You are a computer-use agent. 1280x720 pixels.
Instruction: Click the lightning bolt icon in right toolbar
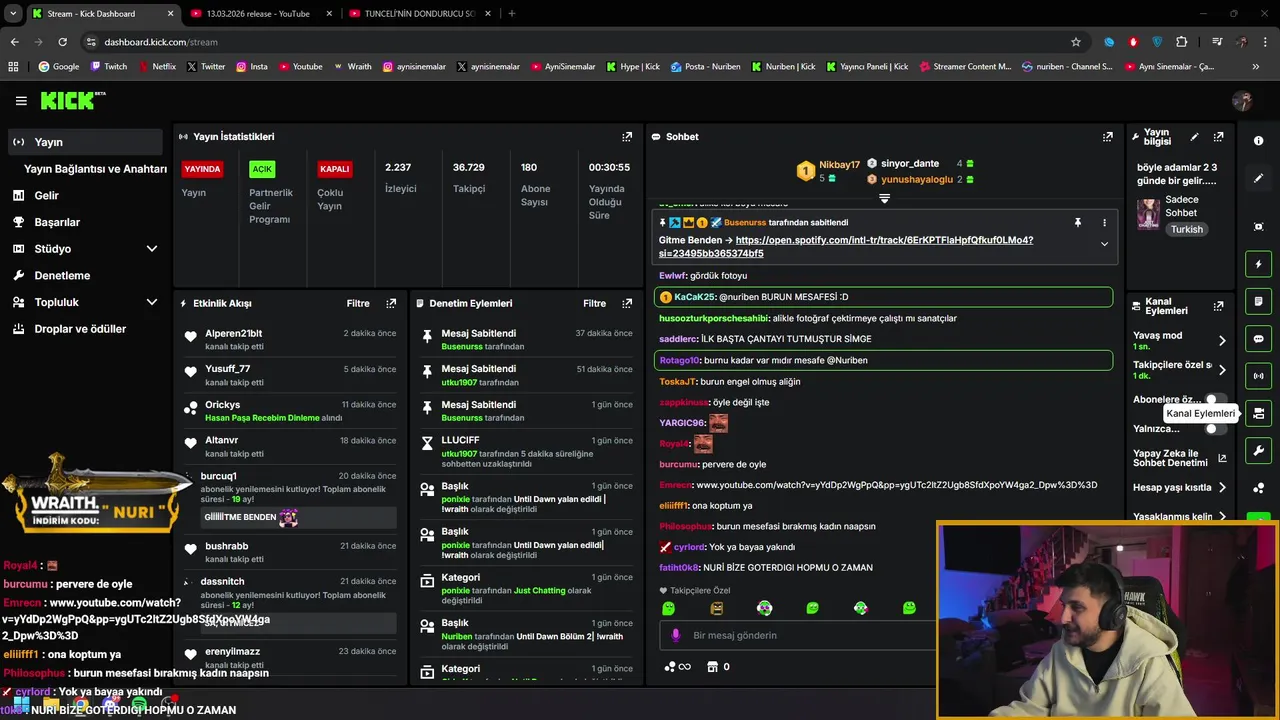coord(1258,264)
